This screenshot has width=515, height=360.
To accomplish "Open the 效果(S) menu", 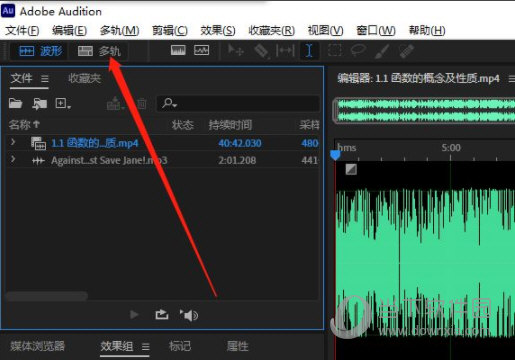I will [x=218, y=30].
